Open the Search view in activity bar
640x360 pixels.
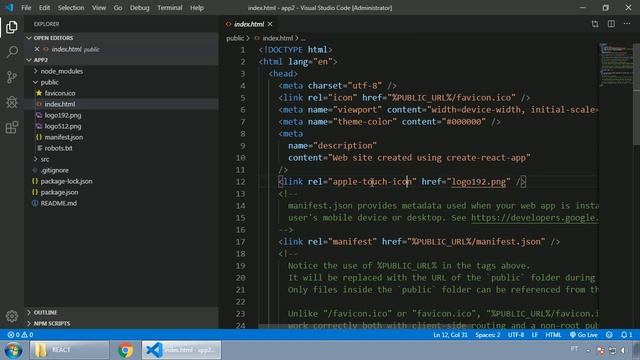[x=12, y=52]
